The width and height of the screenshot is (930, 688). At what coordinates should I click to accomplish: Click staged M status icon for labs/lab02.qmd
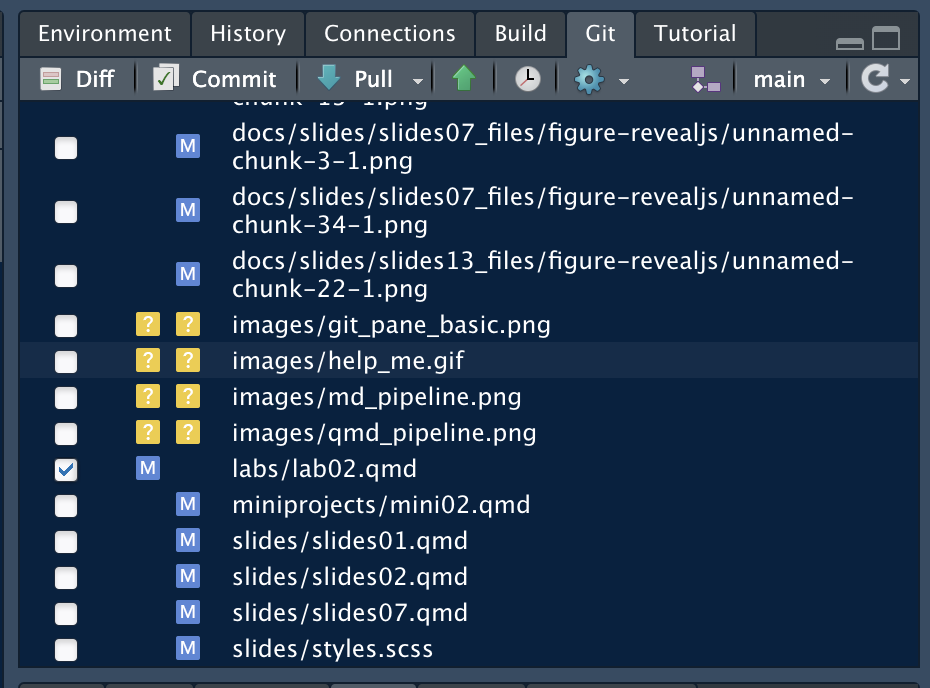147,469
